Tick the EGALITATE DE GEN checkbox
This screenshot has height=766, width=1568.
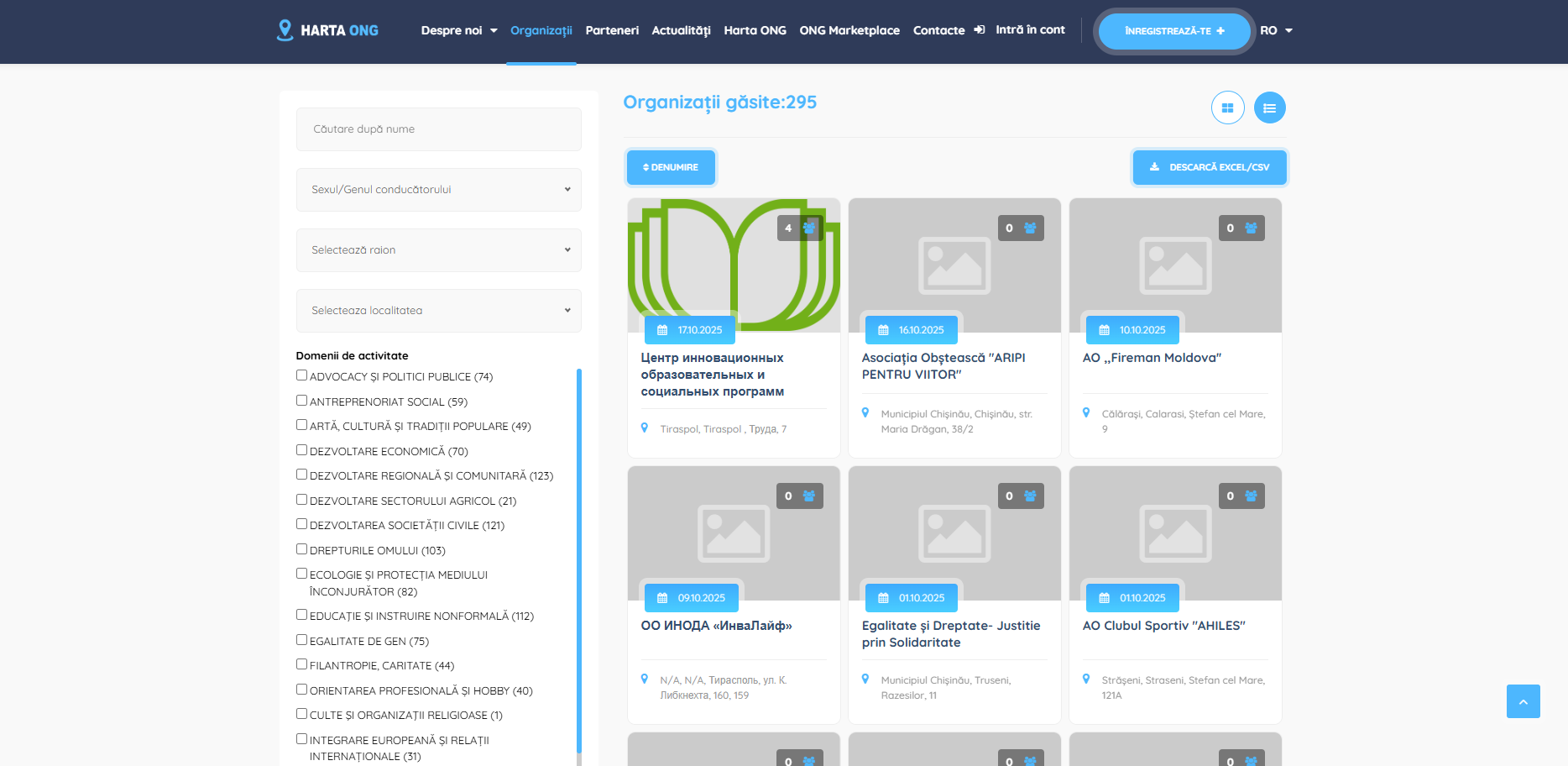(x=301, y=640)
